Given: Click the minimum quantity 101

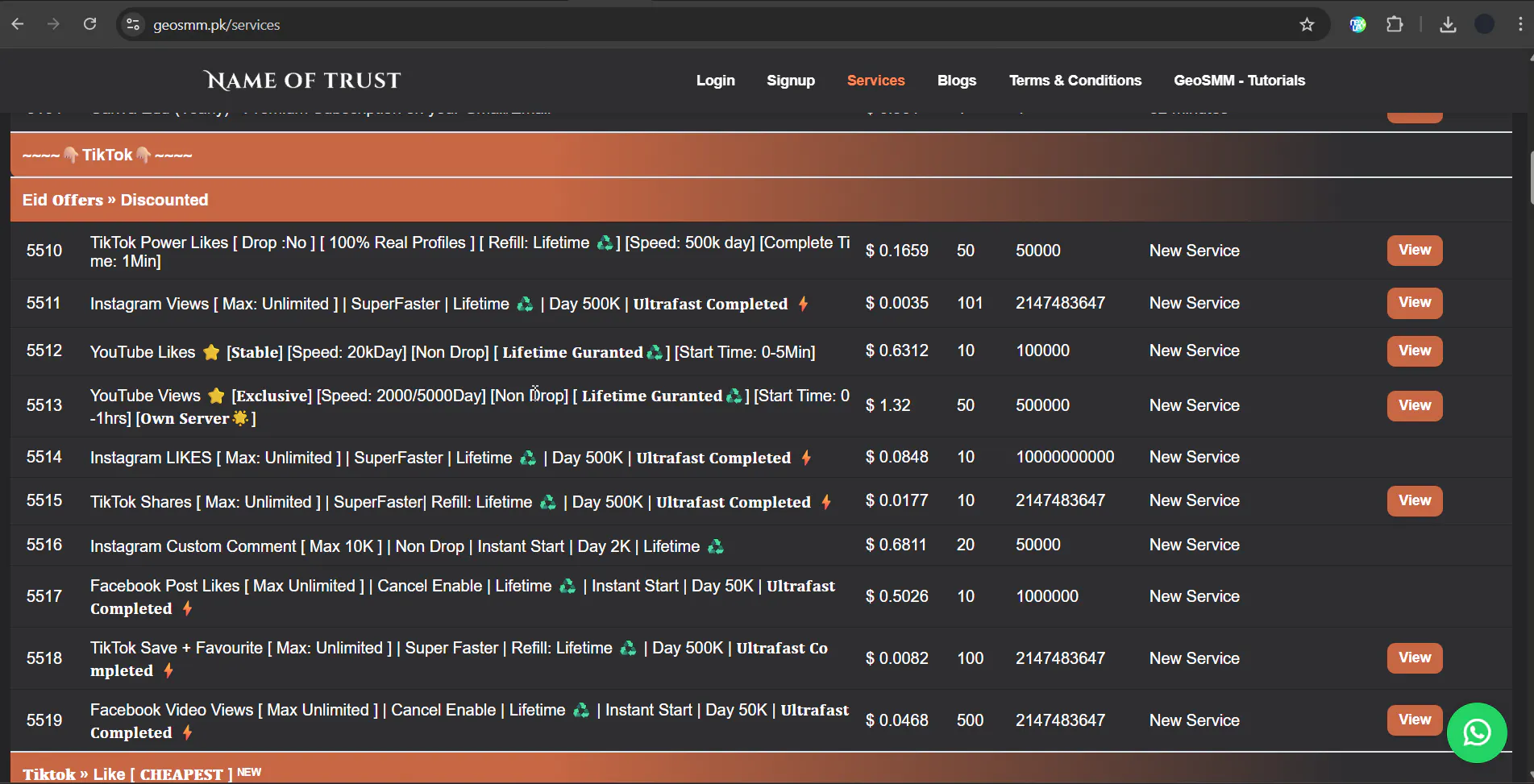Looking at the screenshot, I should [x=970, y=303].
